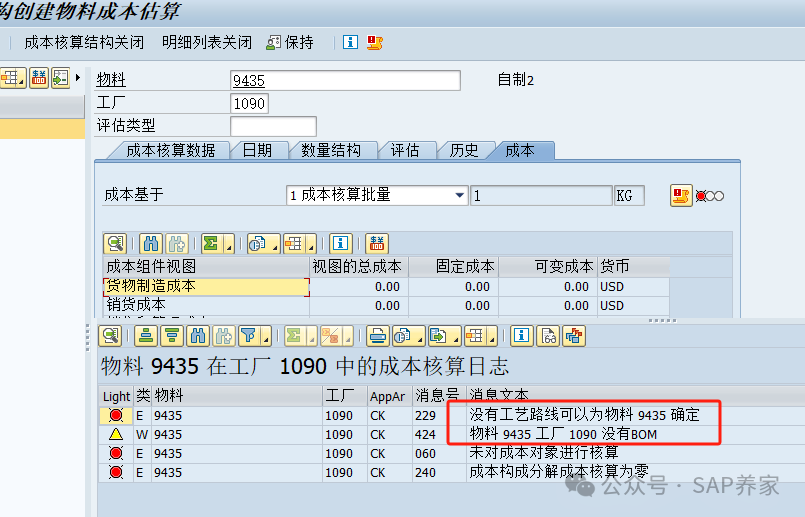The height and width of the screenshot is (517, 805).
Task: Select the 货物制造成本 row
Action: [x=206, y=286]
